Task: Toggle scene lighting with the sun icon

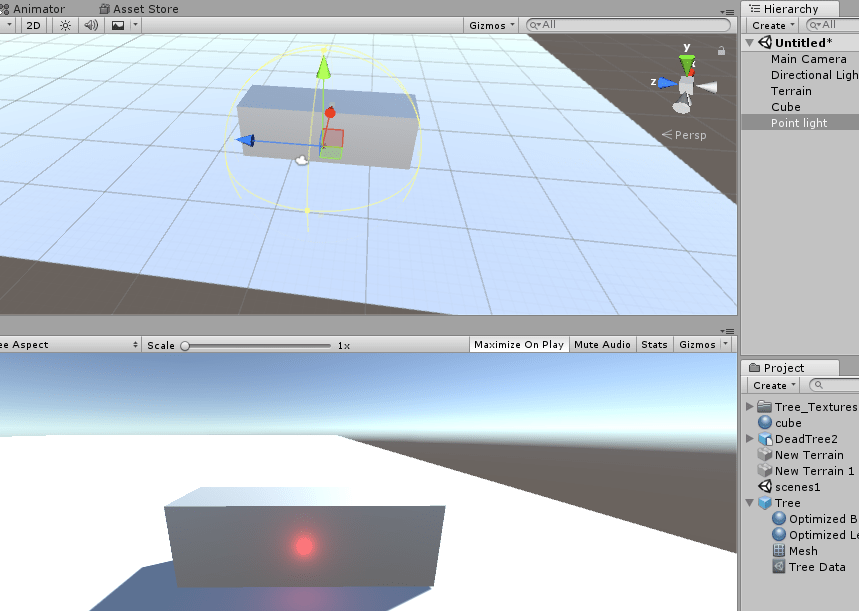Action: point(64,25)
